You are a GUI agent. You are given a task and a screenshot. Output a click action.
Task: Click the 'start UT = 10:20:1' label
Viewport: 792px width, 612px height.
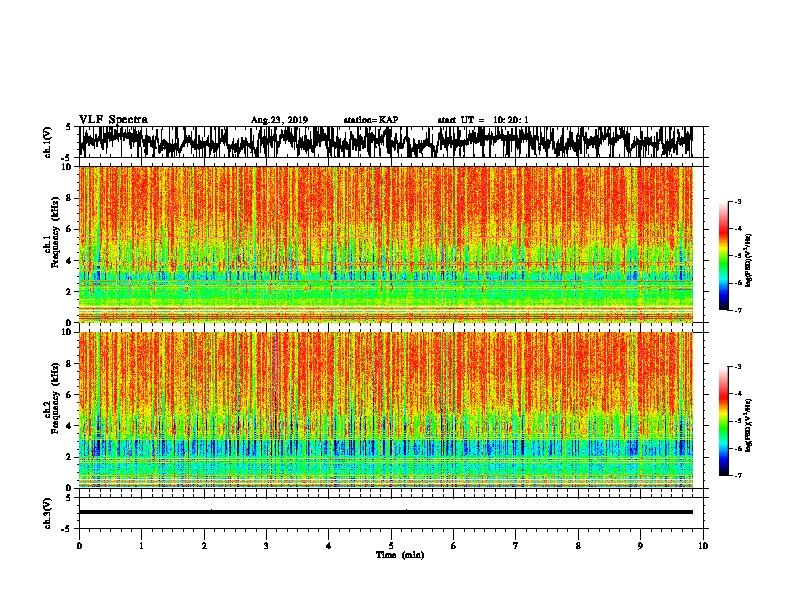[x=483, y=120]
